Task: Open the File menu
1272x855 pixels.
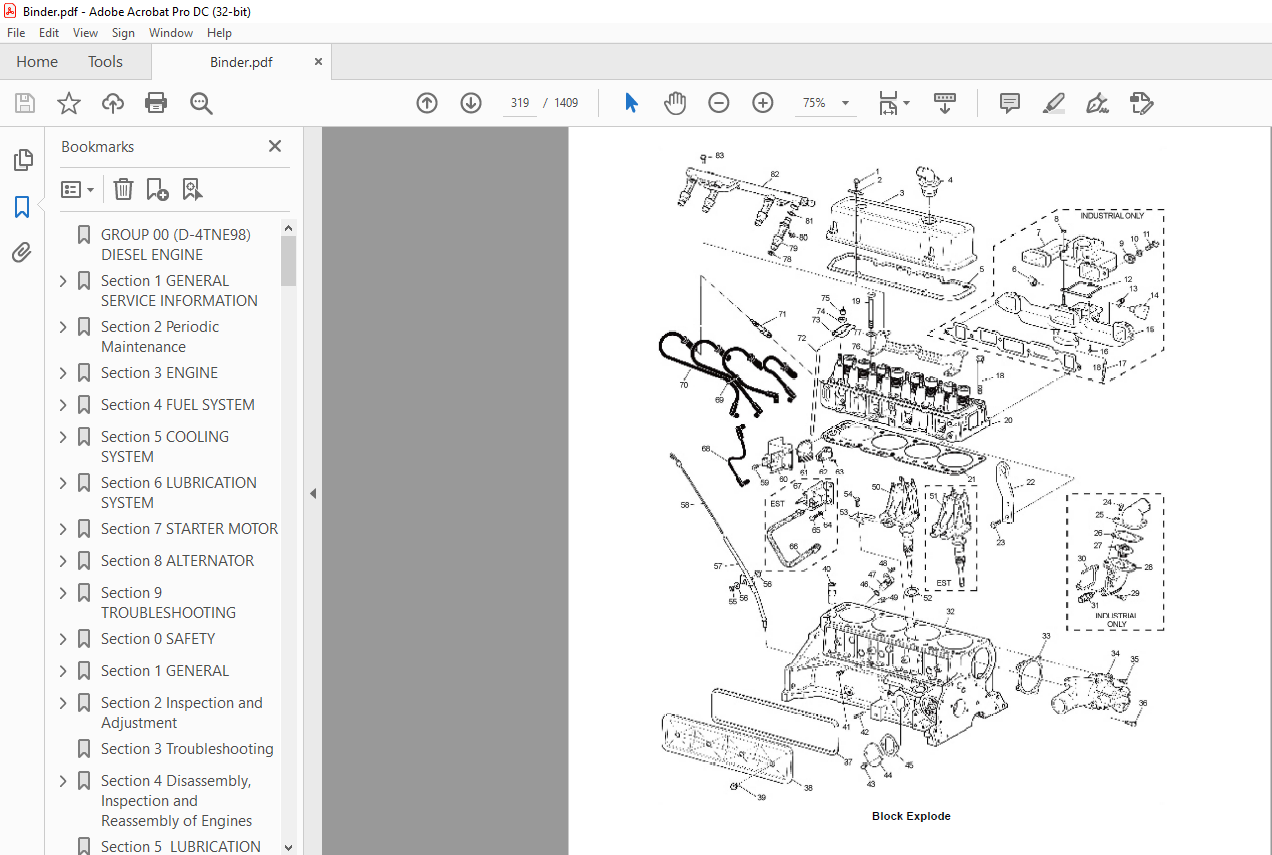Action: click(x=16, y=33)
